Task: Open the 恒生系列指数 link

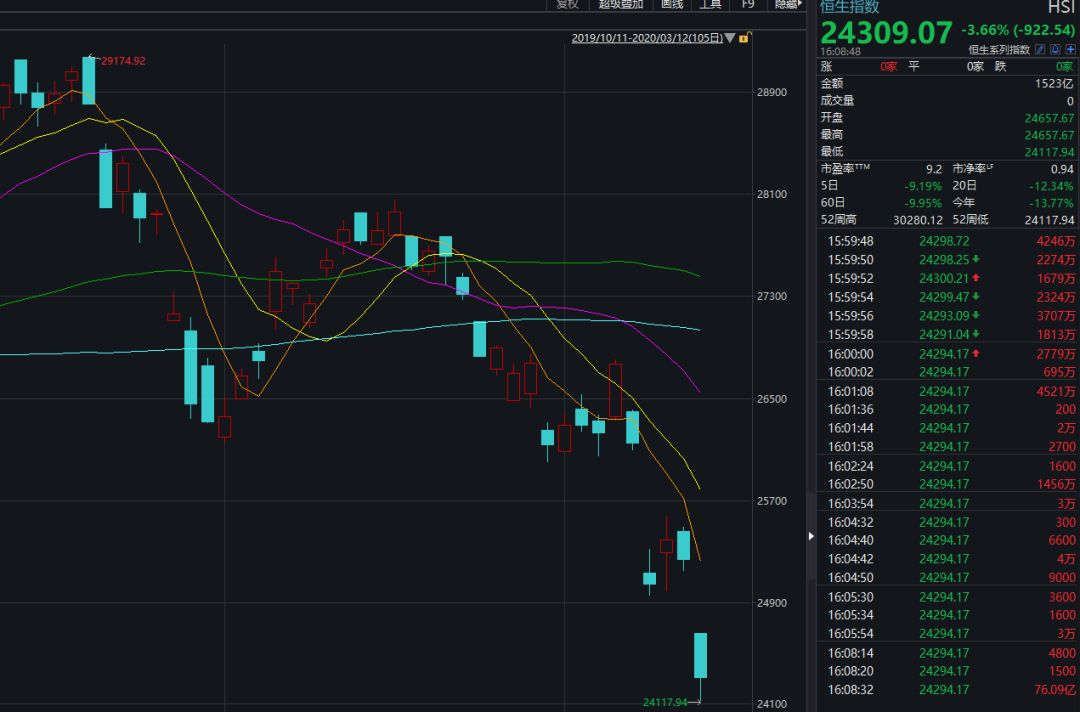Action: coord(999,49)
